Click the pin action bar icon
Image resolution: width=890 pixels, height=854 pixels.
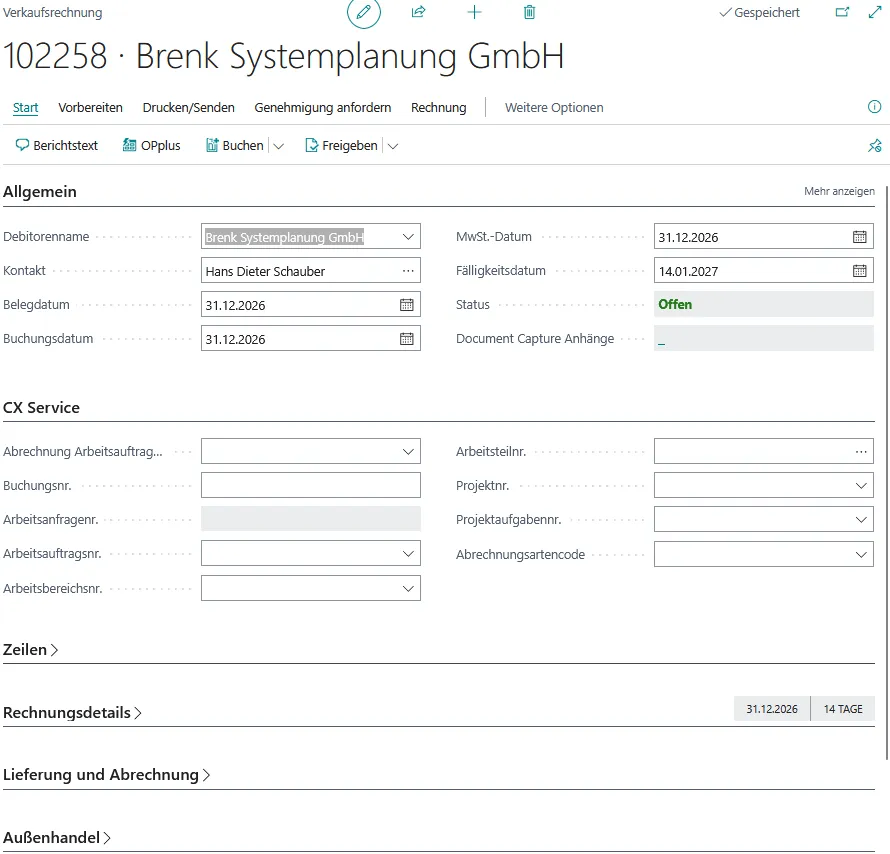click(x=874, y=146)
